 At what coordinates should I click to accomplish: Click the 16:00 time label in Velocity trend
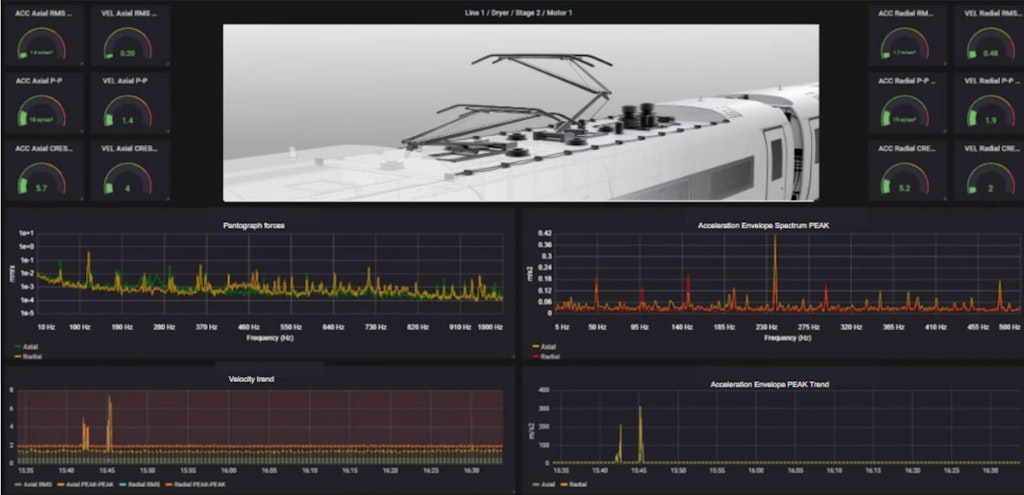pos(229,470)
